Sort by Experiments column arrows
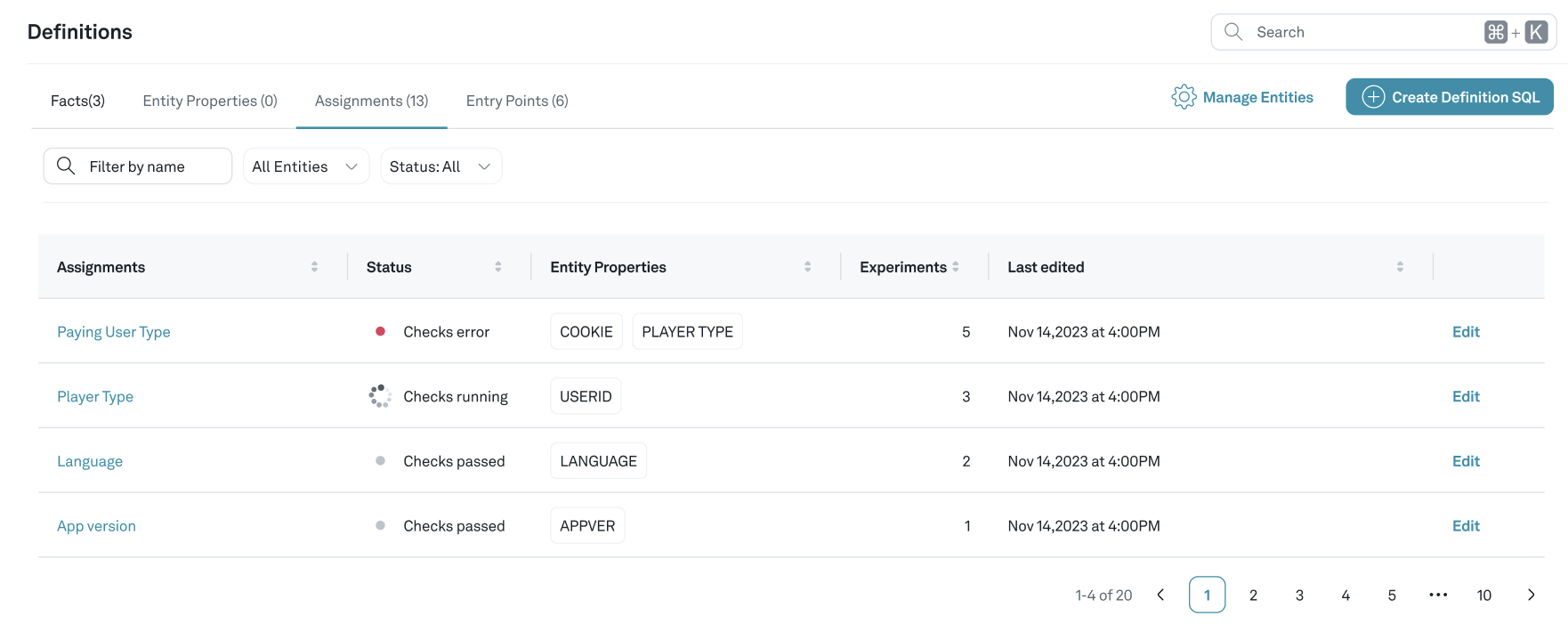Viewport: 1568px width, 632px height. point(956,267)
